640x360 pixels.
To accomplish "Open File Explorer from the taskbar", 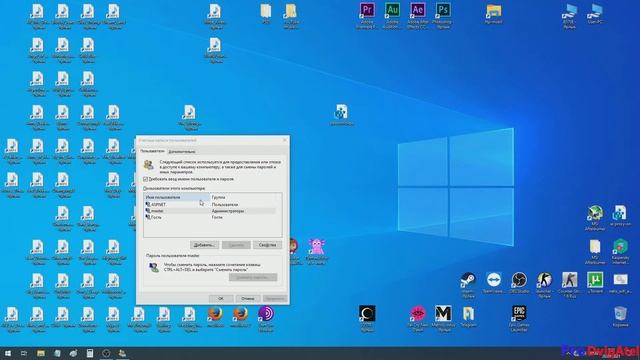I will tap(41, 353).
